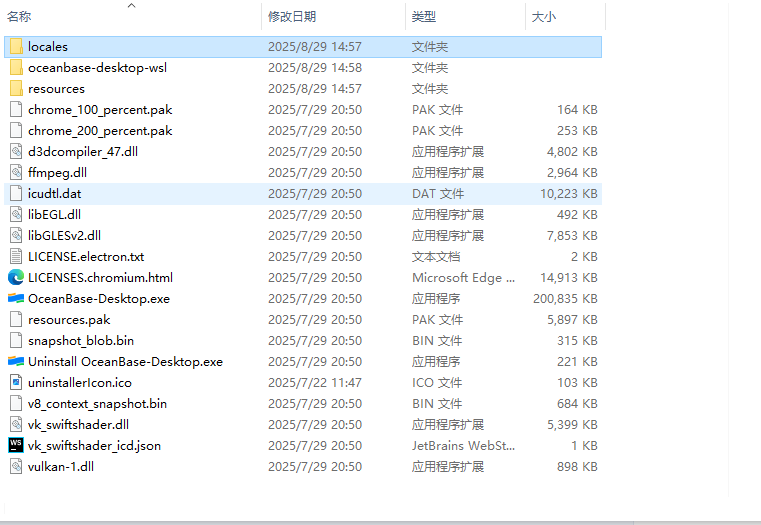761x525 pixels.
Task: Select the name Uninstall OceanBase-Desktop.exe
Action: coord(125,361)
